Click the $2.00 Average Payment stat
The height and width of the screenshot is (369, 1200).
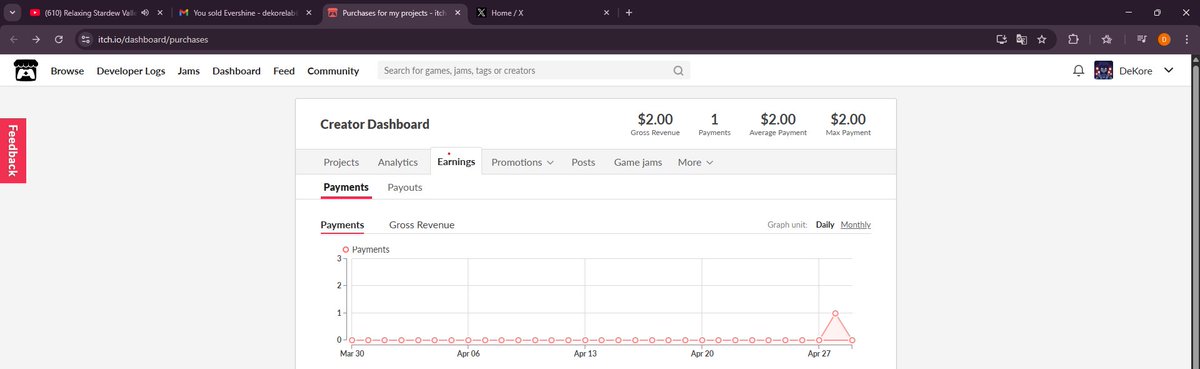pyautogui.click(x=778, y=124)
